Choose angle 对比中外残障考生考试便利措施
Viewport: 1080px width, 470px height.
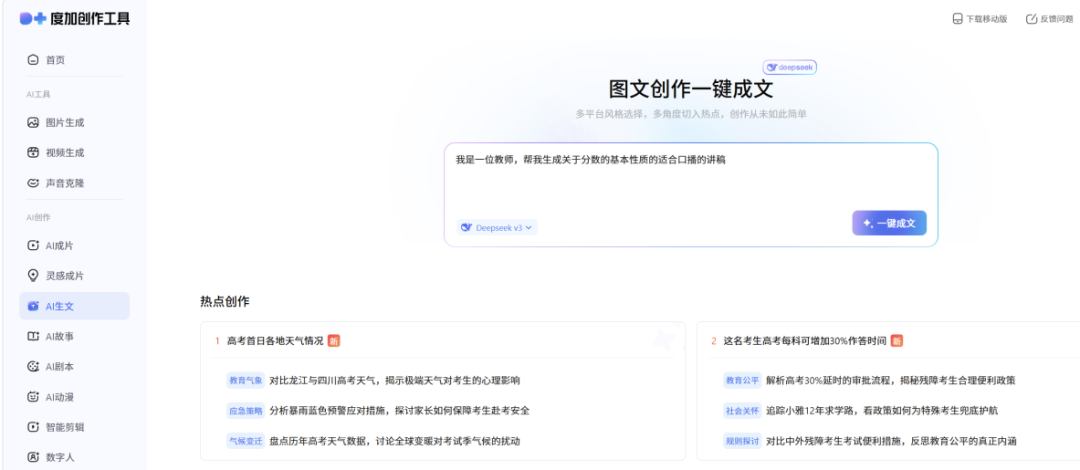coord(891,441)
